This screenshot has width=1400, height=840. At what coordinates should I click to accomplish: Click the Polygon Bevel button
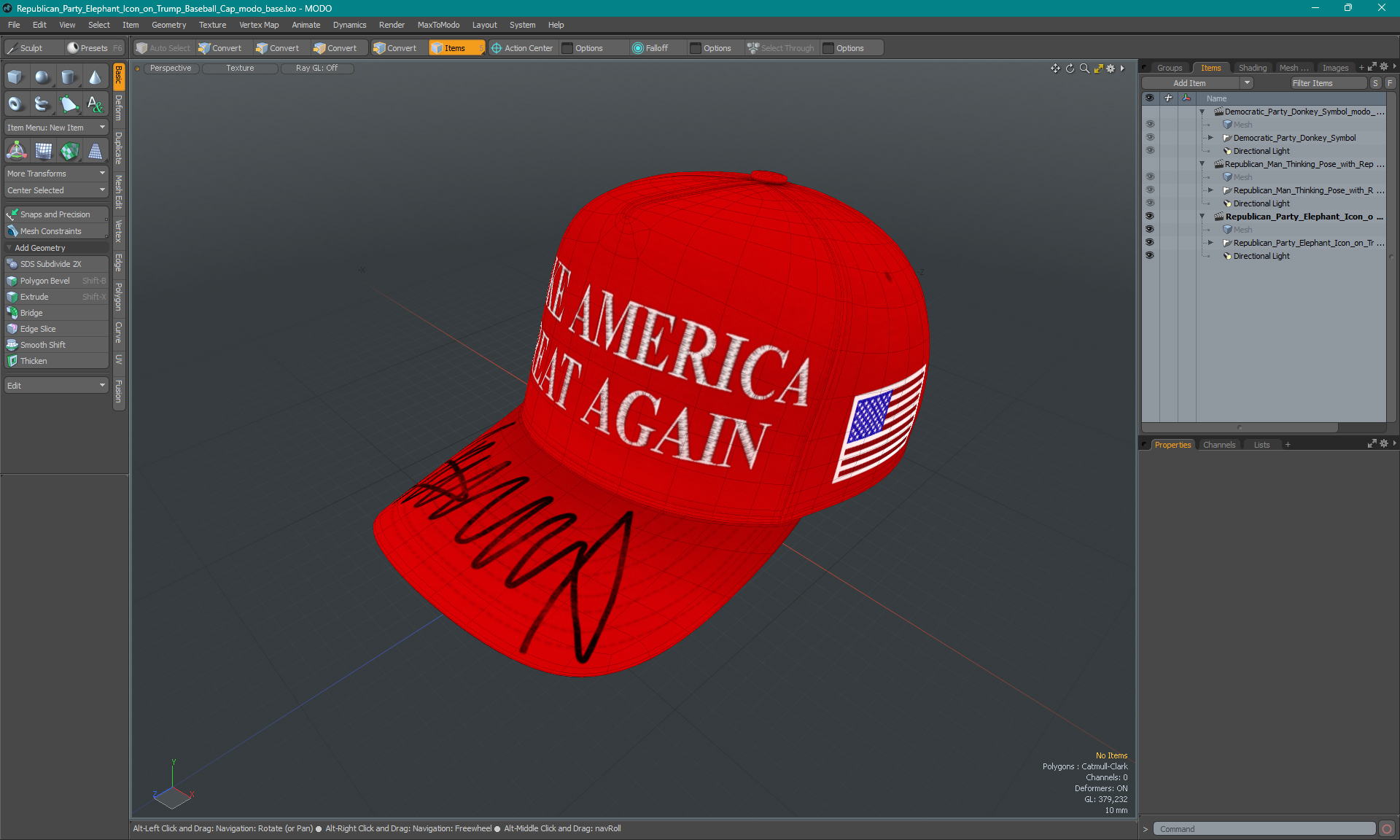pos(45,281)
